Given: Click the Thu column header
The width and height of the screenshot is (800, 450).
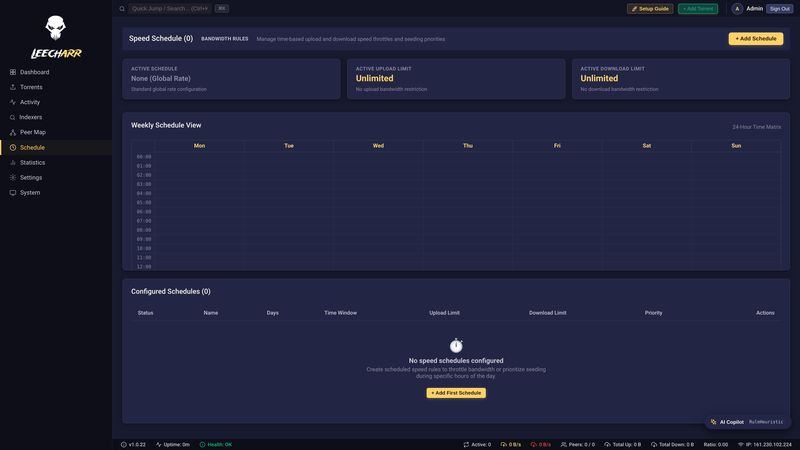Looking at the screenshot, I should pos(468,146).
